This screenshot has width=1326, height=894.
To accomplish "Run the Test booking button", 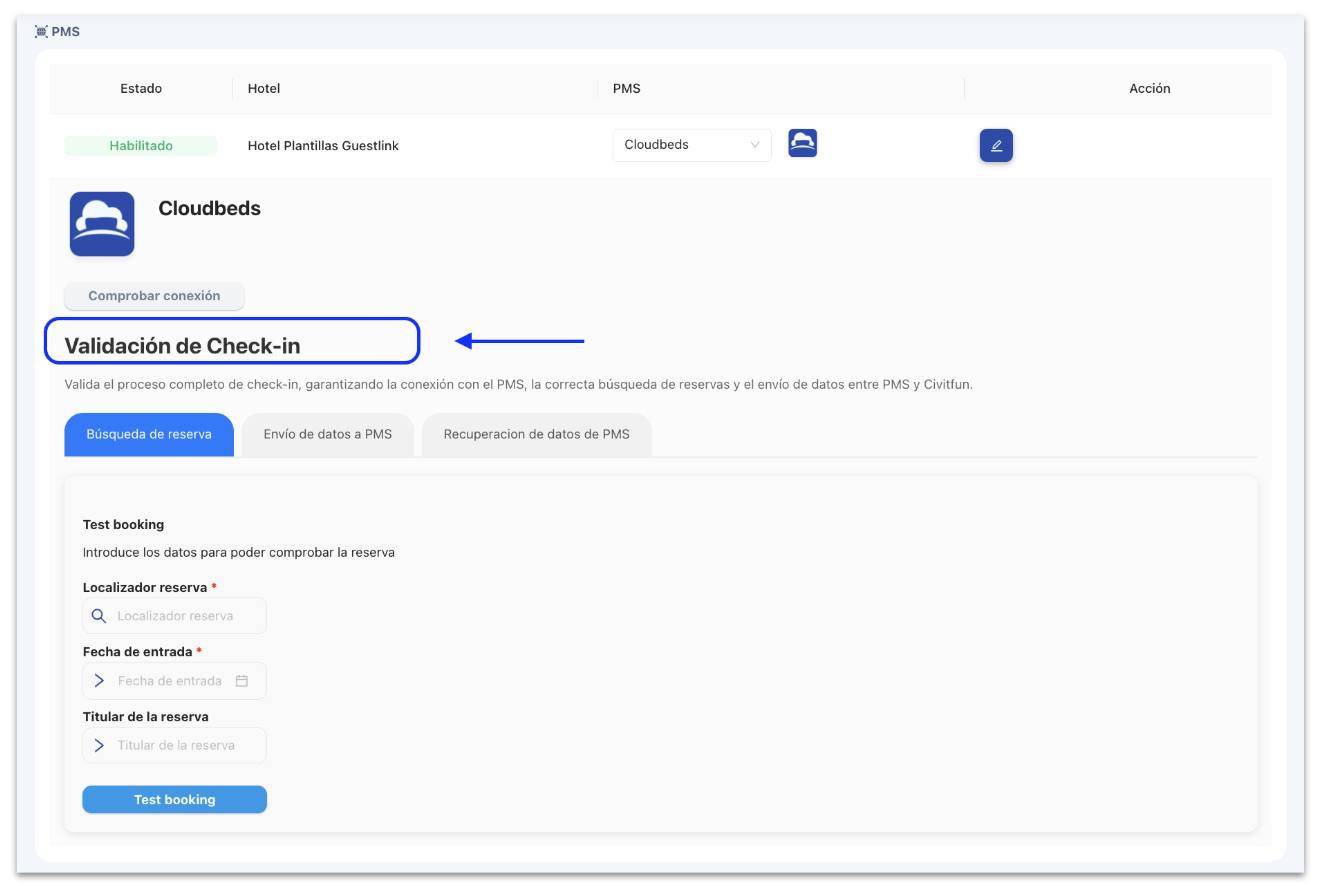I will click(174, 799).
